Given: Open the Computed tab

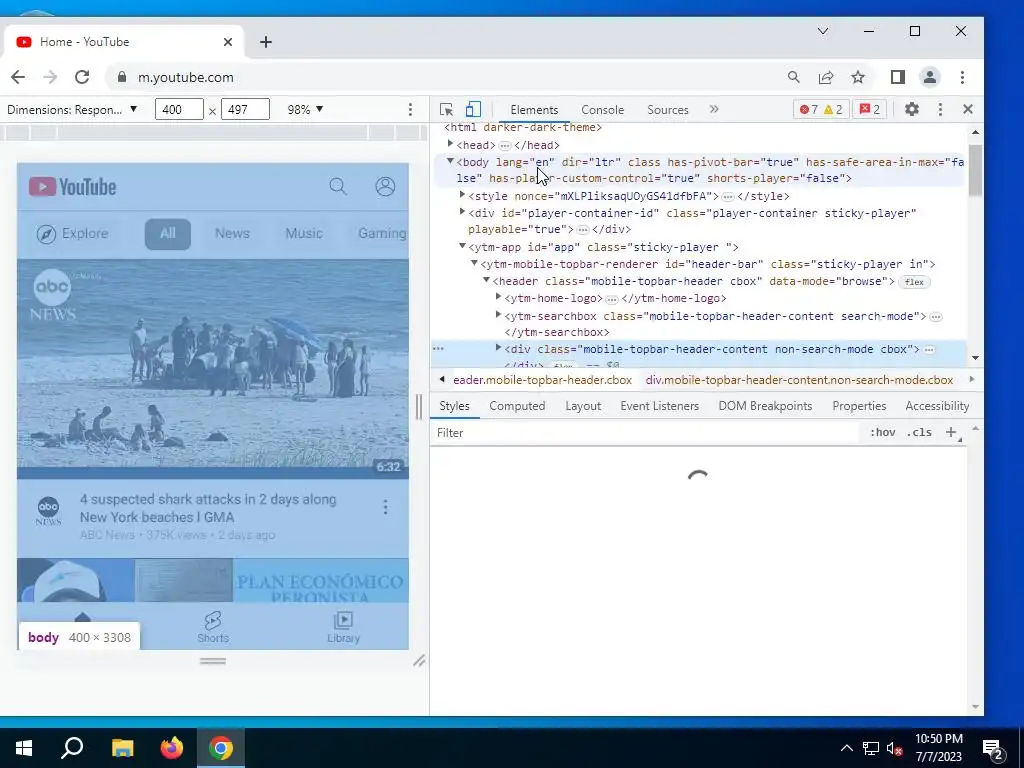Looking at the screenshot, I should point(517,406).
